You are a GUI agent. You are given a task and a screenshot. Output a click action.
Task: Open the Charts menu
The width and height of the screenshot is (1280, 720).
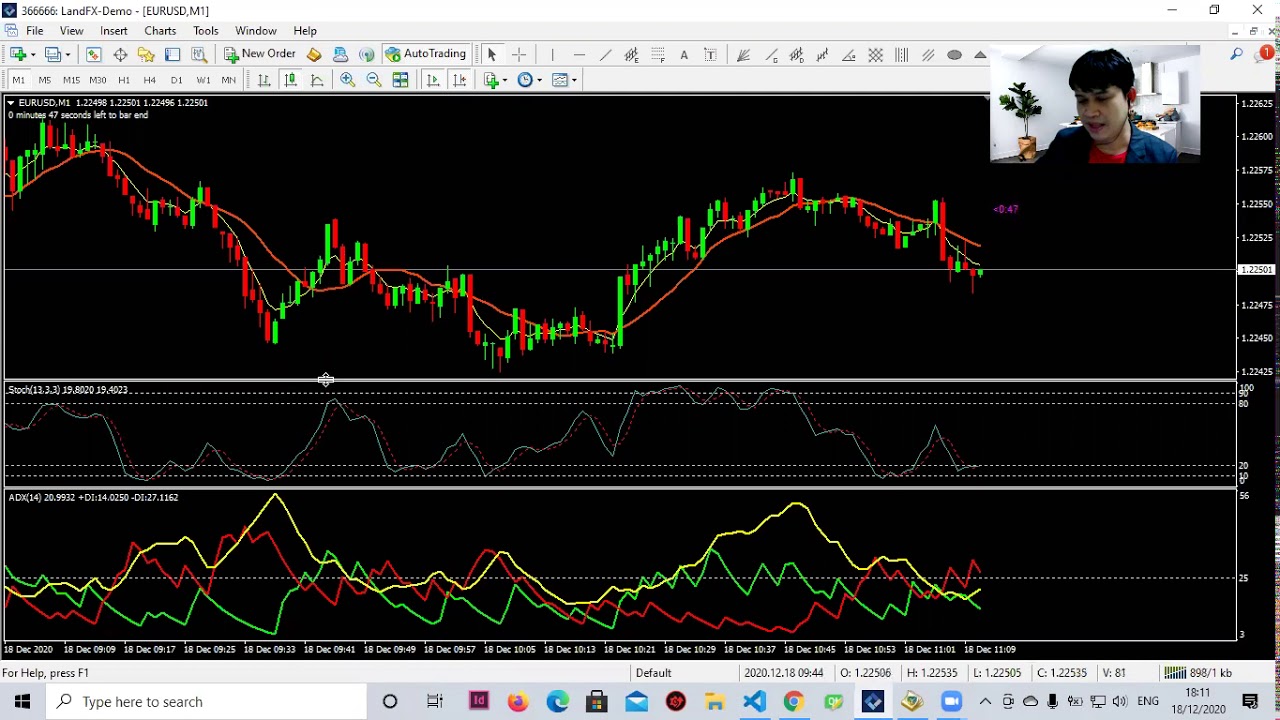tap(160, 31)
